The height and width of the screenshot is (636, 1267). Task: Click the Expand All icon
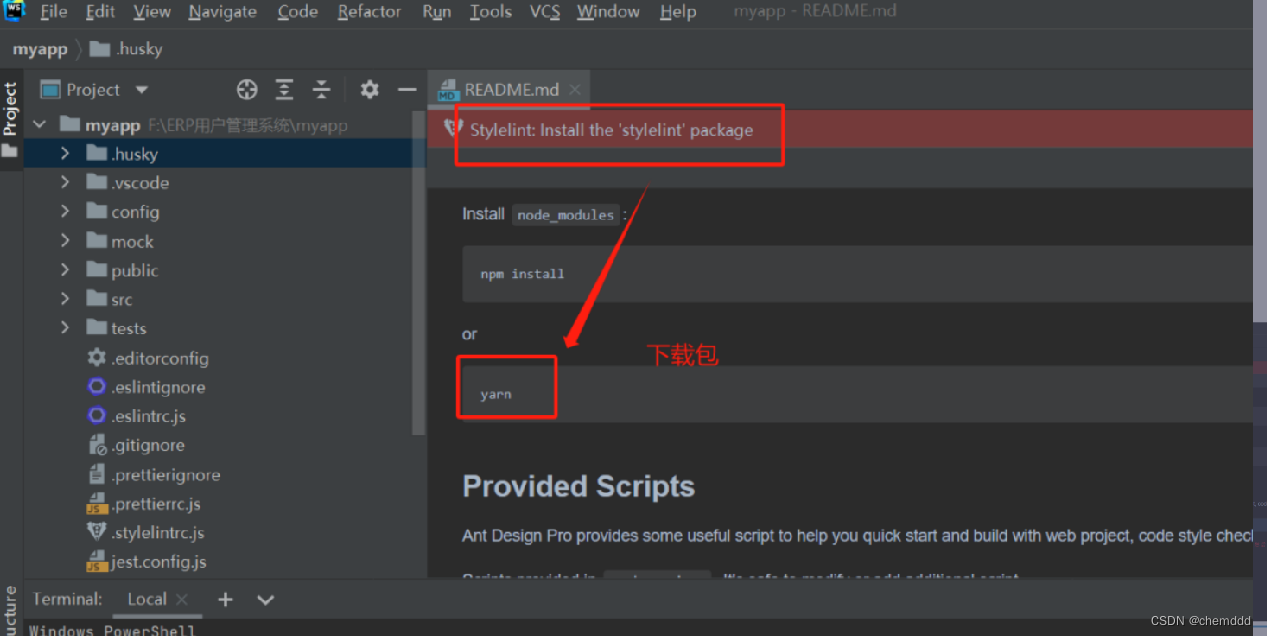pyautogui.click(x=284, y=90)
